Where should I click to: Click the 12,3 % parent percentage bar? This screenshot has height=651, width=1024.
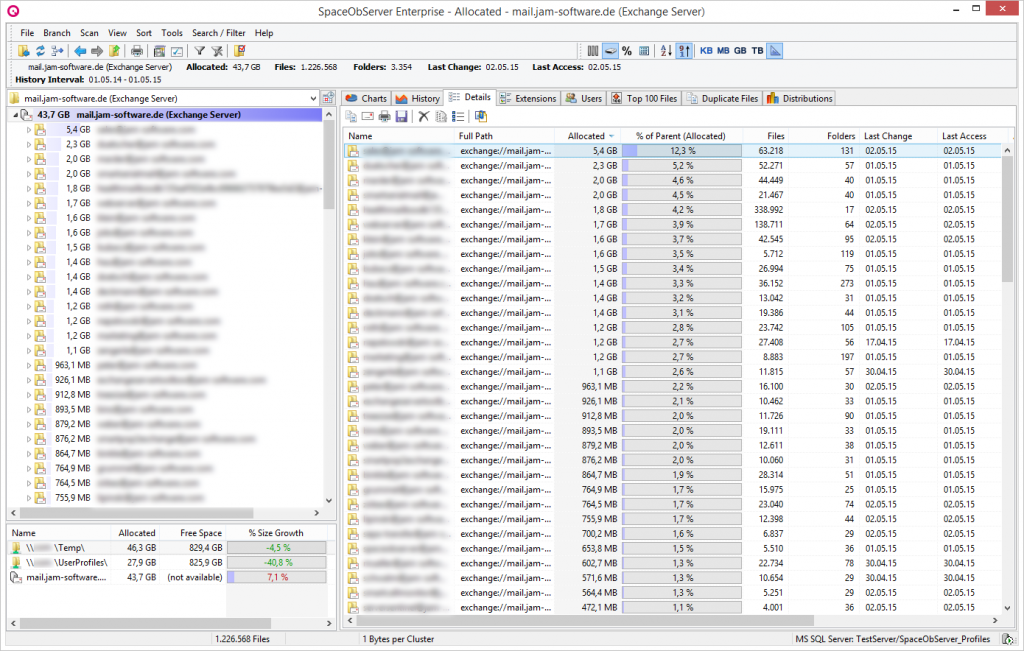pyautogui.click(x=682, y=151)
